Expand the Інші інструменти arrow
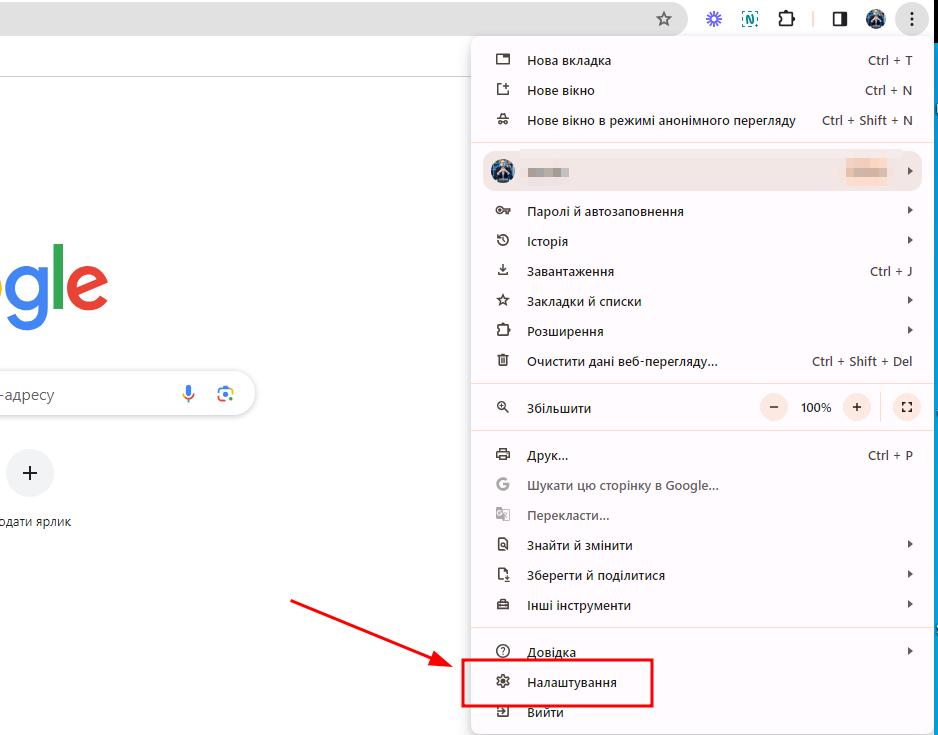The image size is (938, 735). [910, 603]
